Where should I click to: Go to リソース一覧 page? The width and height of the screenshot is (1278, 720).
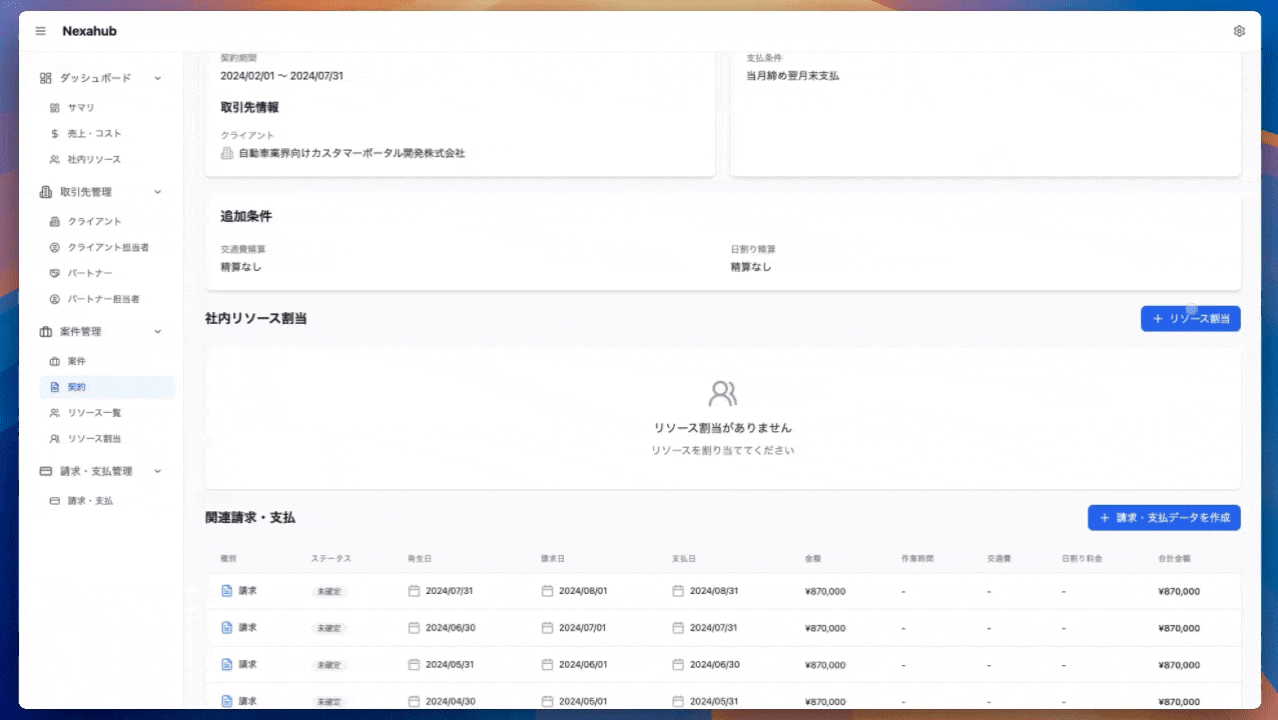[94, 413]
